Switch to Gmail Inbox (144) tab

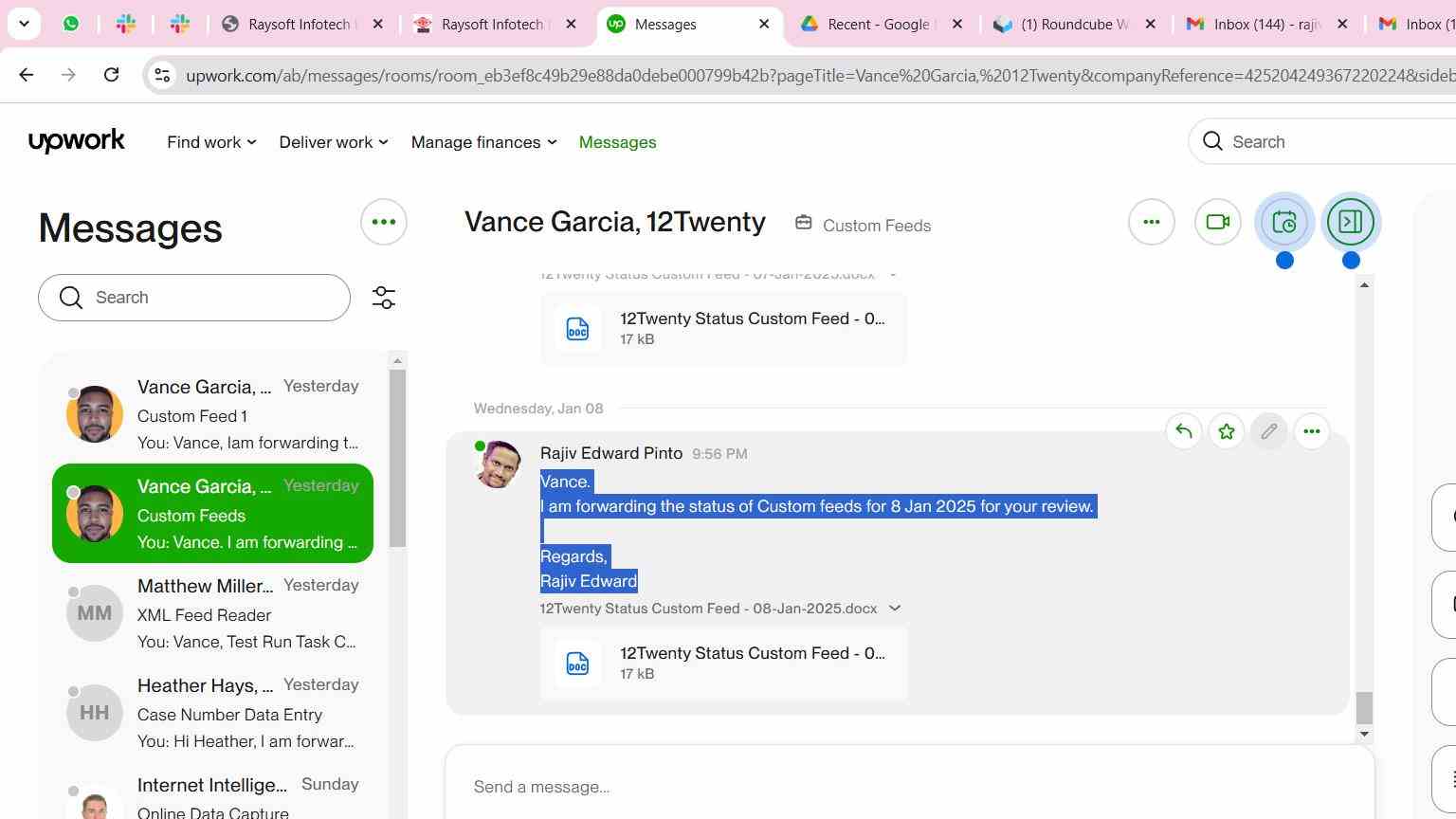pyautogui.click(x=1268, y=24)
